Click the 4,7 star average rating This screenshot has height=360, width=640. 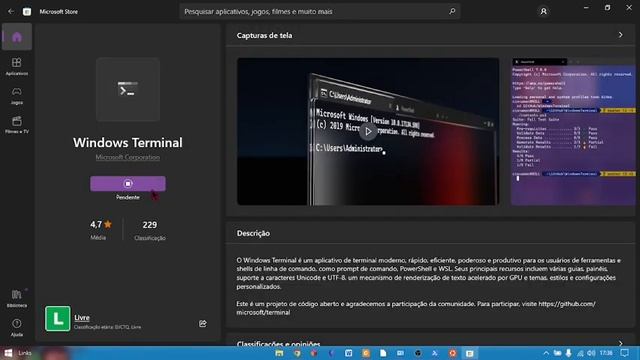(x=101, y=224)
